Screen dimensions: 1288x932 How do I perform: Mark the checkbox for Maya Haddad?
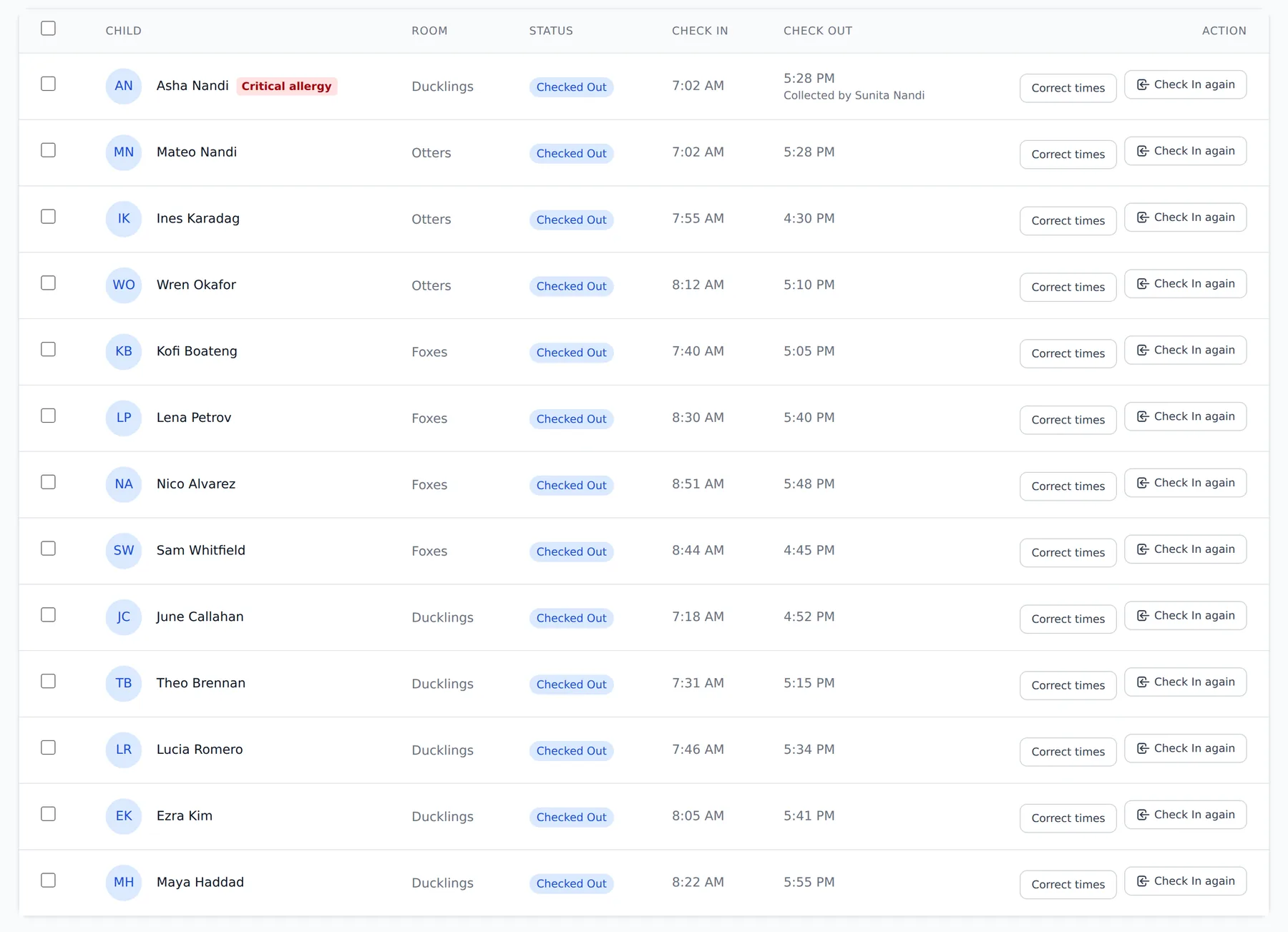pyautogui.click(x=48, y=881)
